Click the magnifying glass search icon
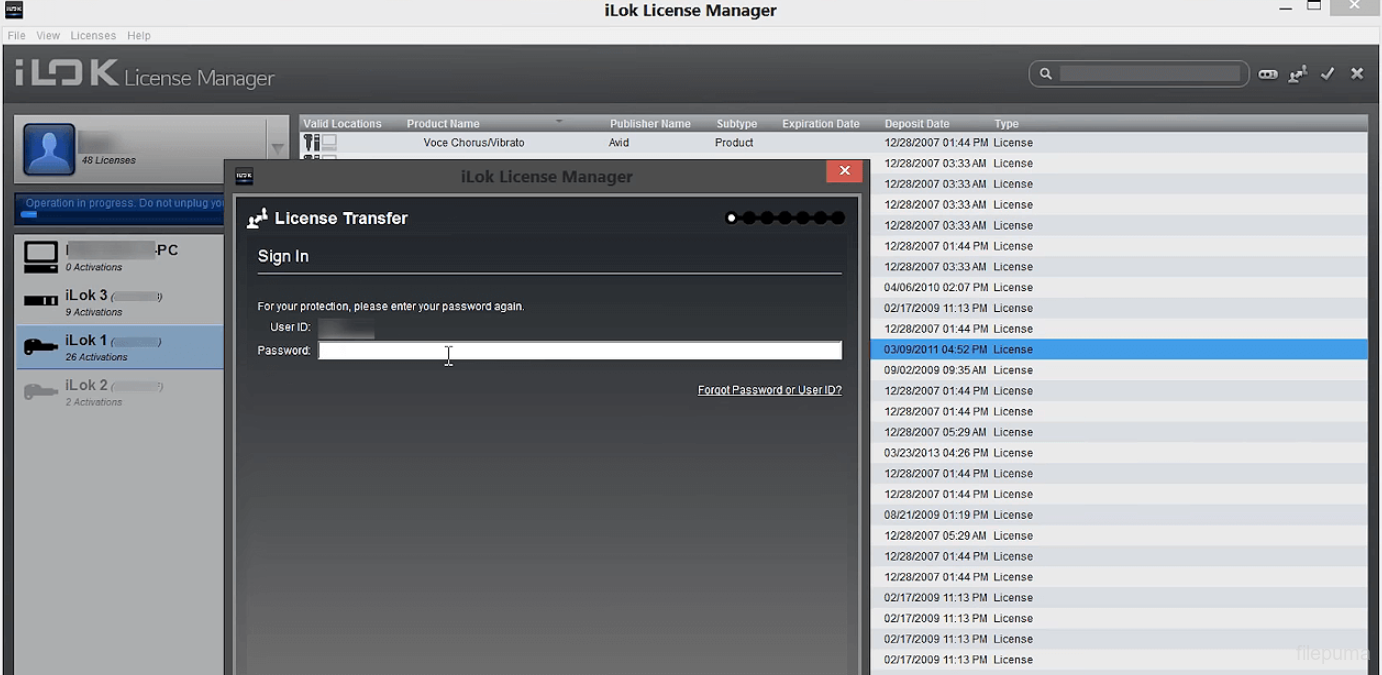This screenshot has height=675, width=1382. click(1046, 74)
